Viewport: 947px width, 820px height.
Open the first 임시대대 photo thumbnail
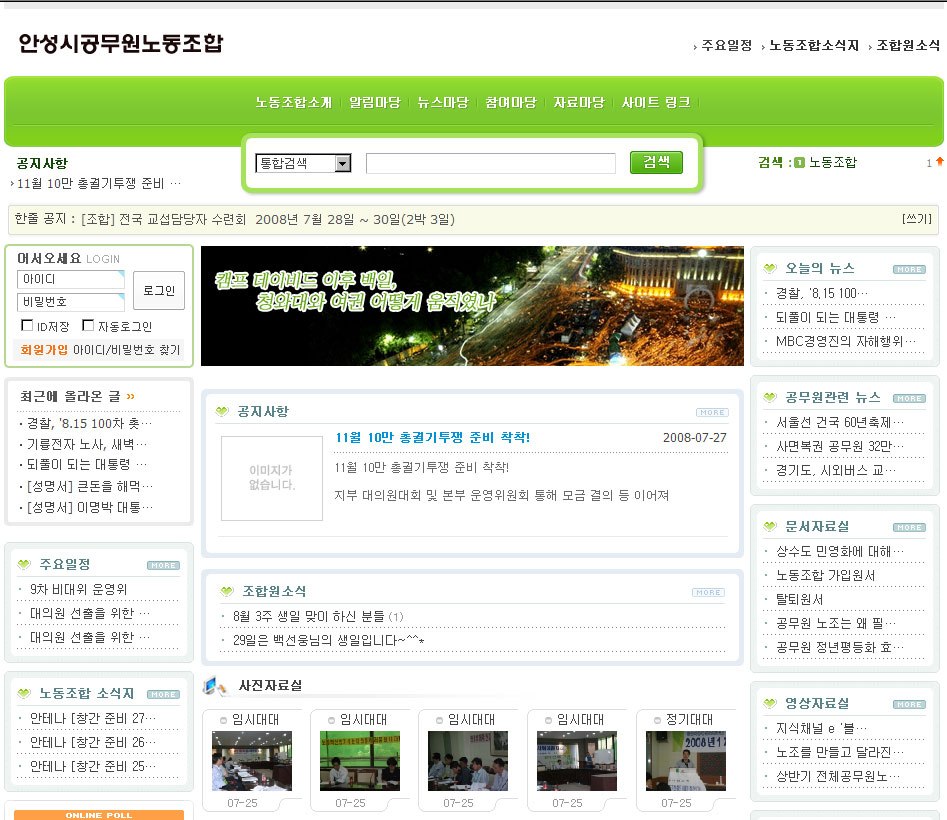coord(251,761)
